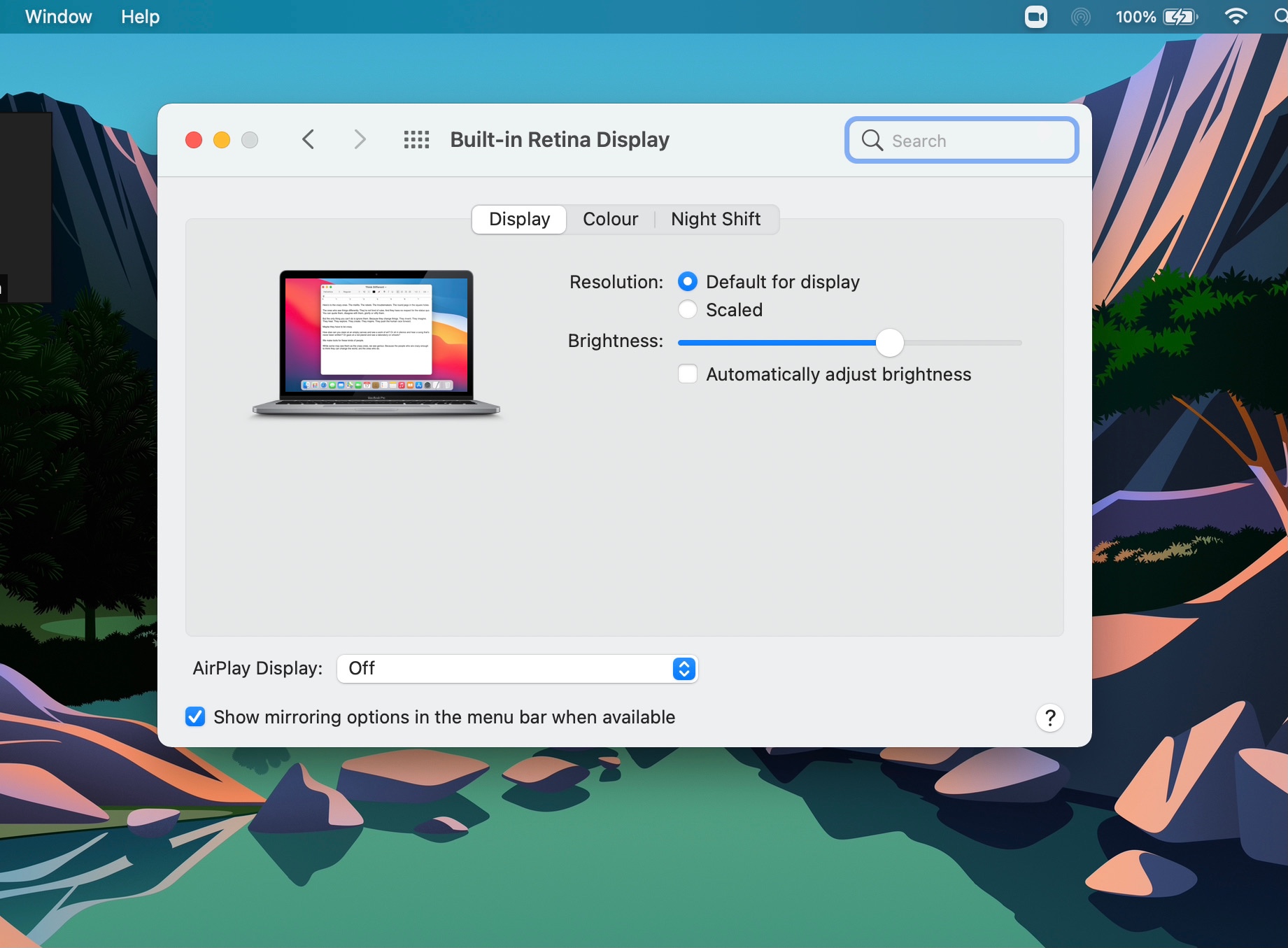Image resolution: width=1288 pixels, height=948 pixels.
Task: Click the MacBook display preview thumbnail
Action: 376,344
